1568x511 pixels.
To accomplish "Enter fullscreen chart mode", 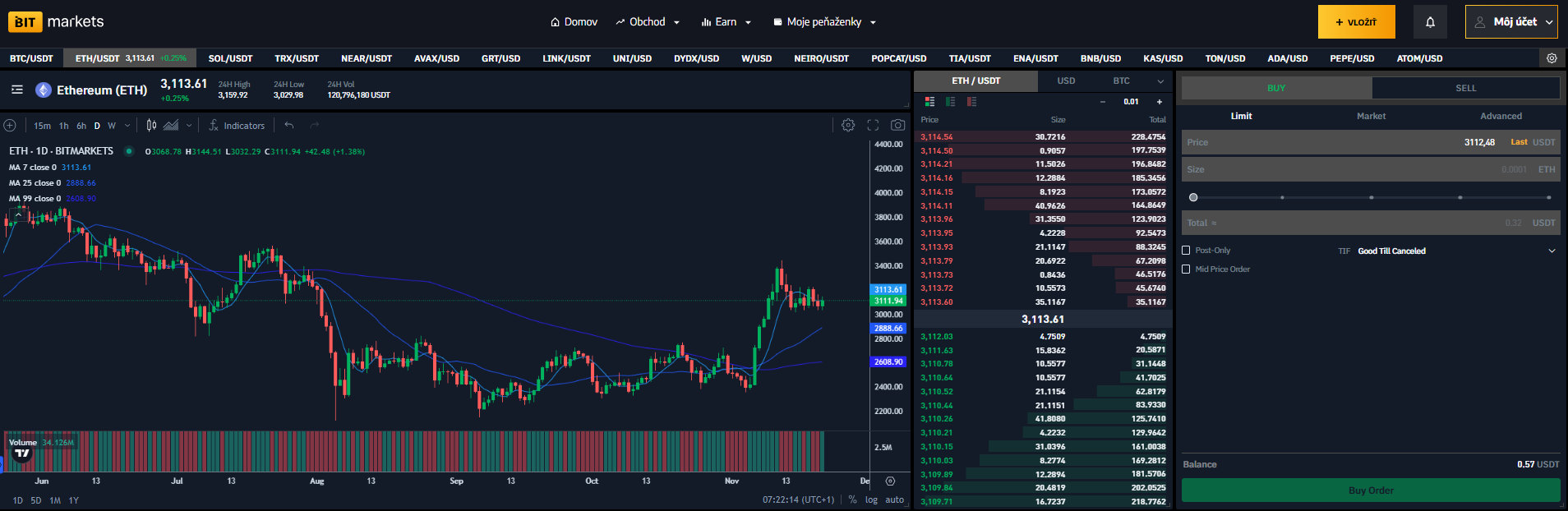I will point(873,125).
